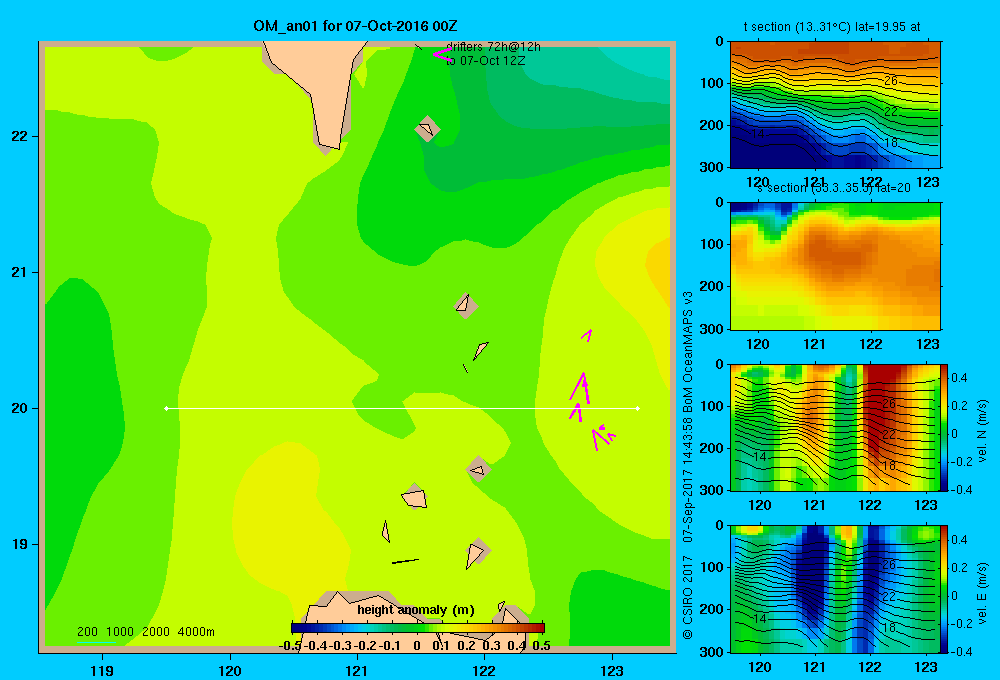Click contour label "14" in the temperature section
The height and width of the screenshot is (680, 1000).
coord(758,134)
